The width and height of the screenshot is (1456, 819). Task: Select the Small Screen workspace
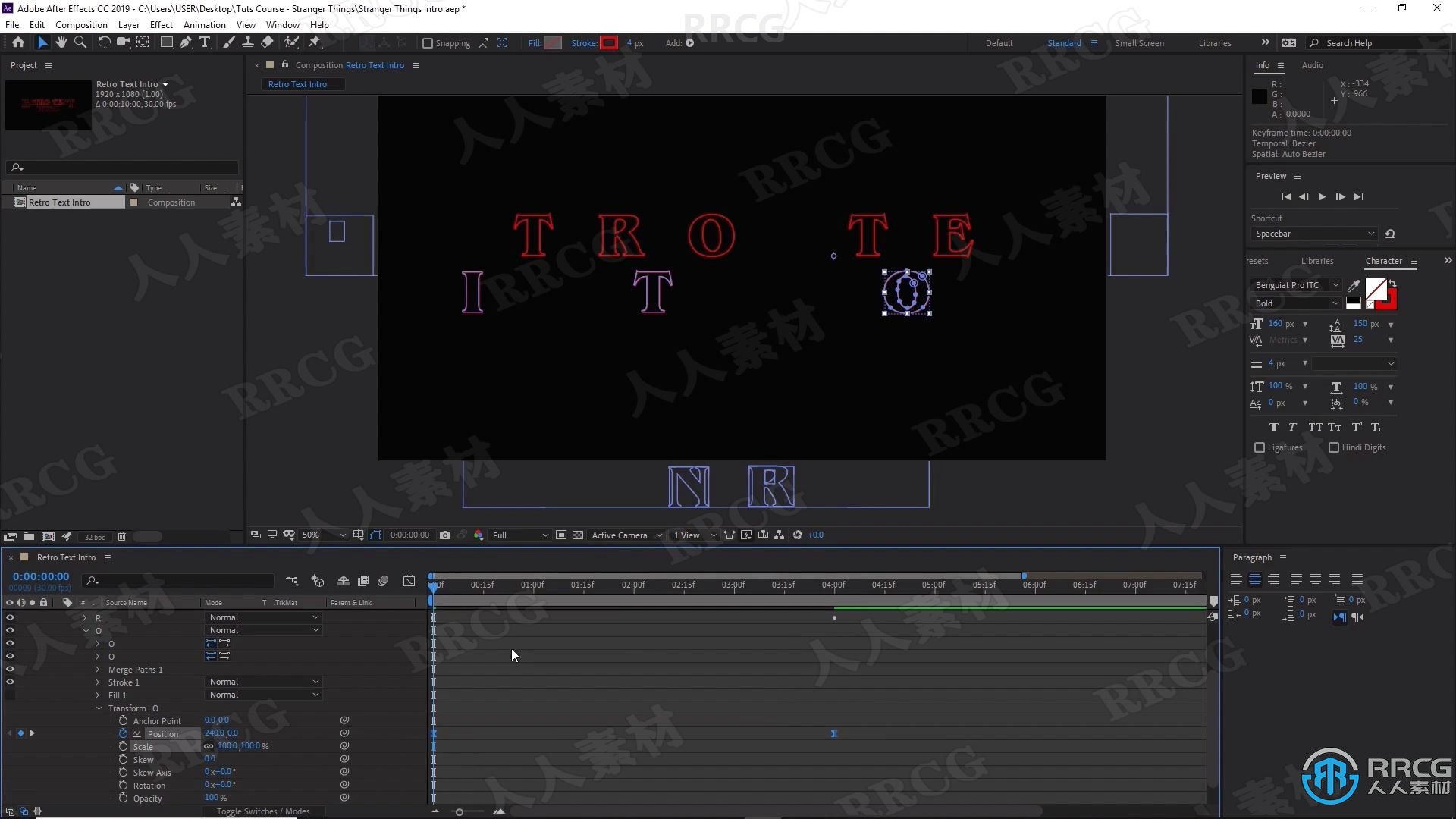click(x=1139, y=43)
